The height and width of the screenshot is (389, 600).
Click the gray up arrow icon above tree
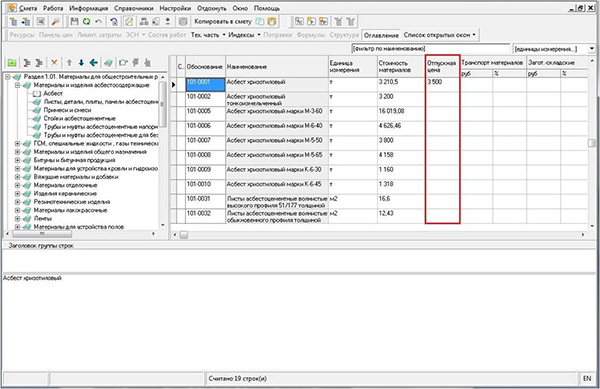[x=69, y=62]
